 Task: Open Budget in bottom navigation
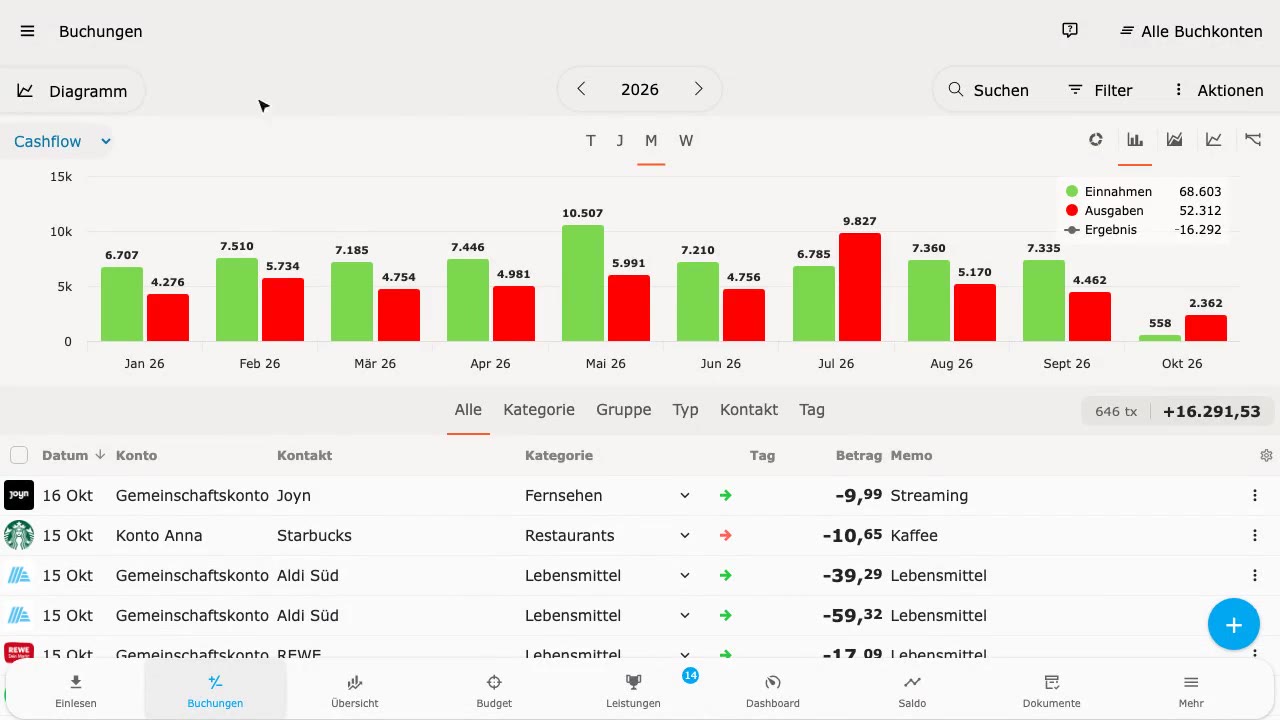(x=494, y=691)
